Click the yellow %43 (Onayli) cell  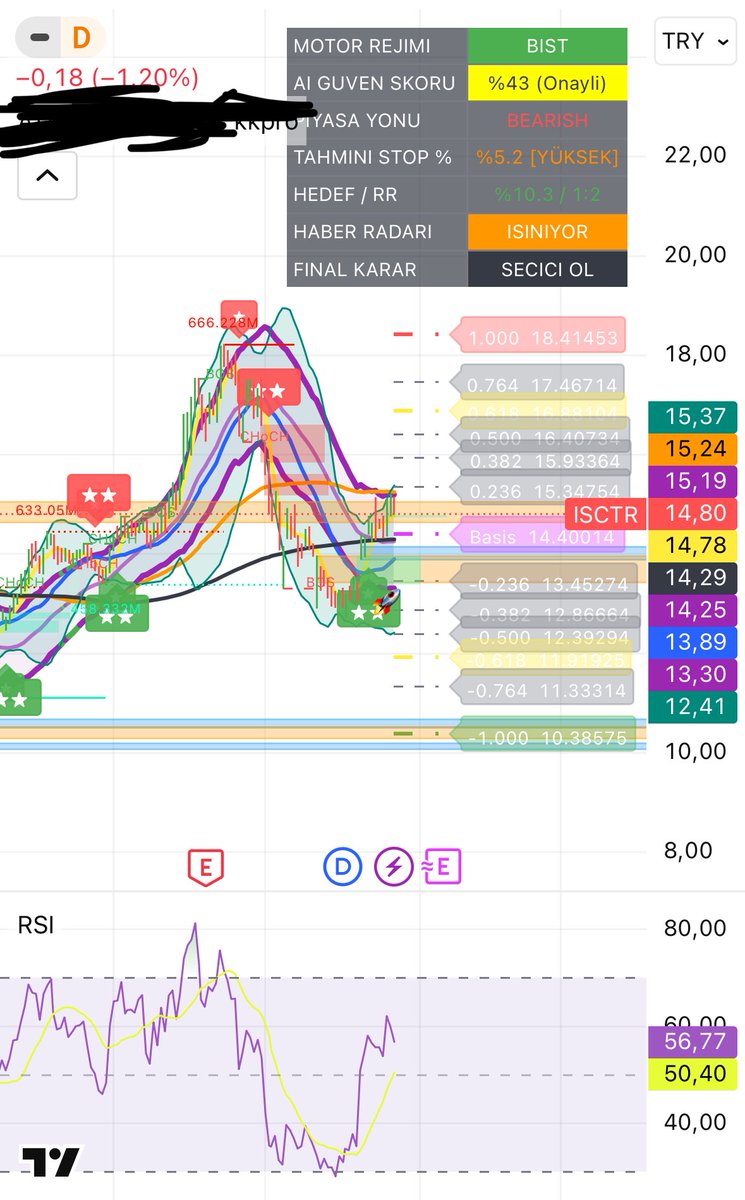click(547, 83)
